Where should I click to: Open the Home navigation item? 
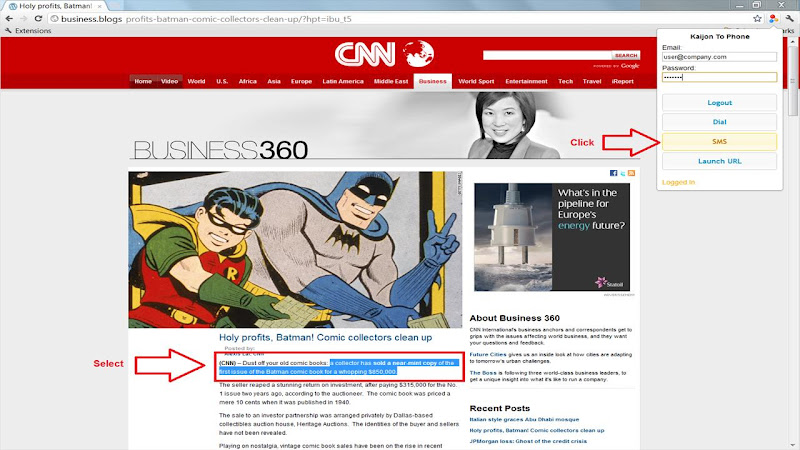pos(143,81)
